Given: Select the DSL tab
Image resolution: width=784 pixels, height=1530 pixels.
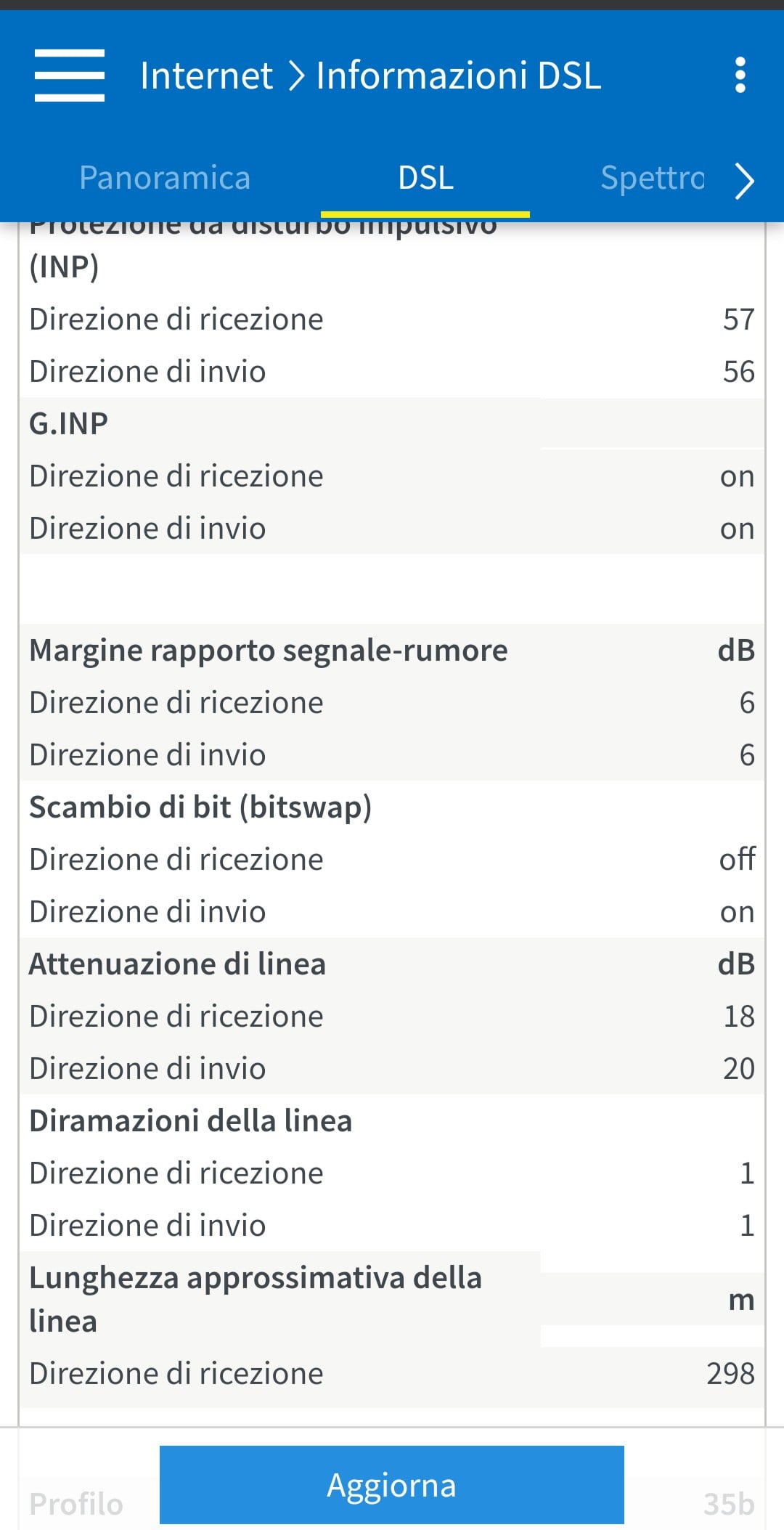Looking at the screenshot, I should pos(425,178).
